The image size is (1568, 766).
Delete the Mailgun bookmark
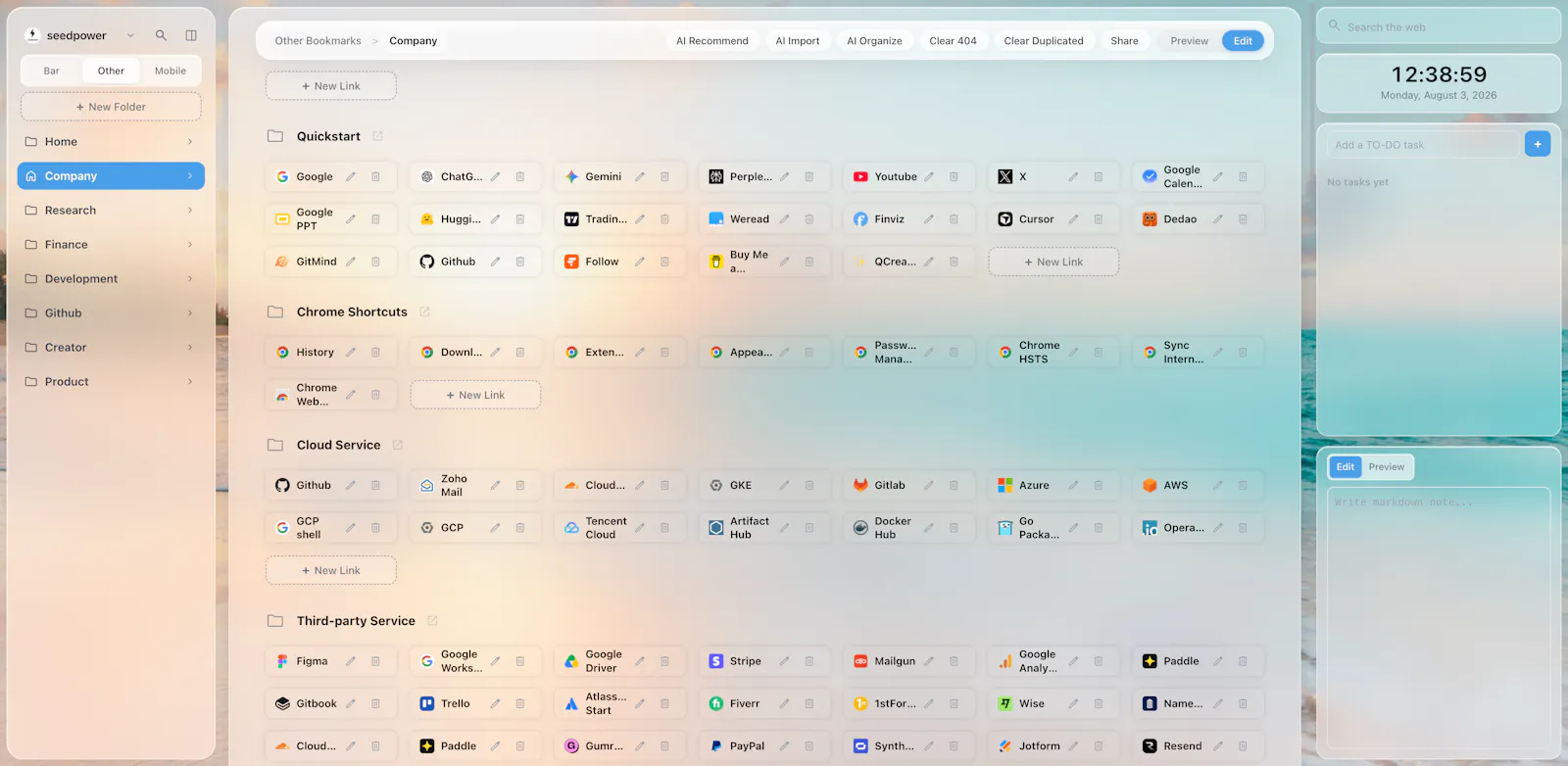click(x=954, y=662)
